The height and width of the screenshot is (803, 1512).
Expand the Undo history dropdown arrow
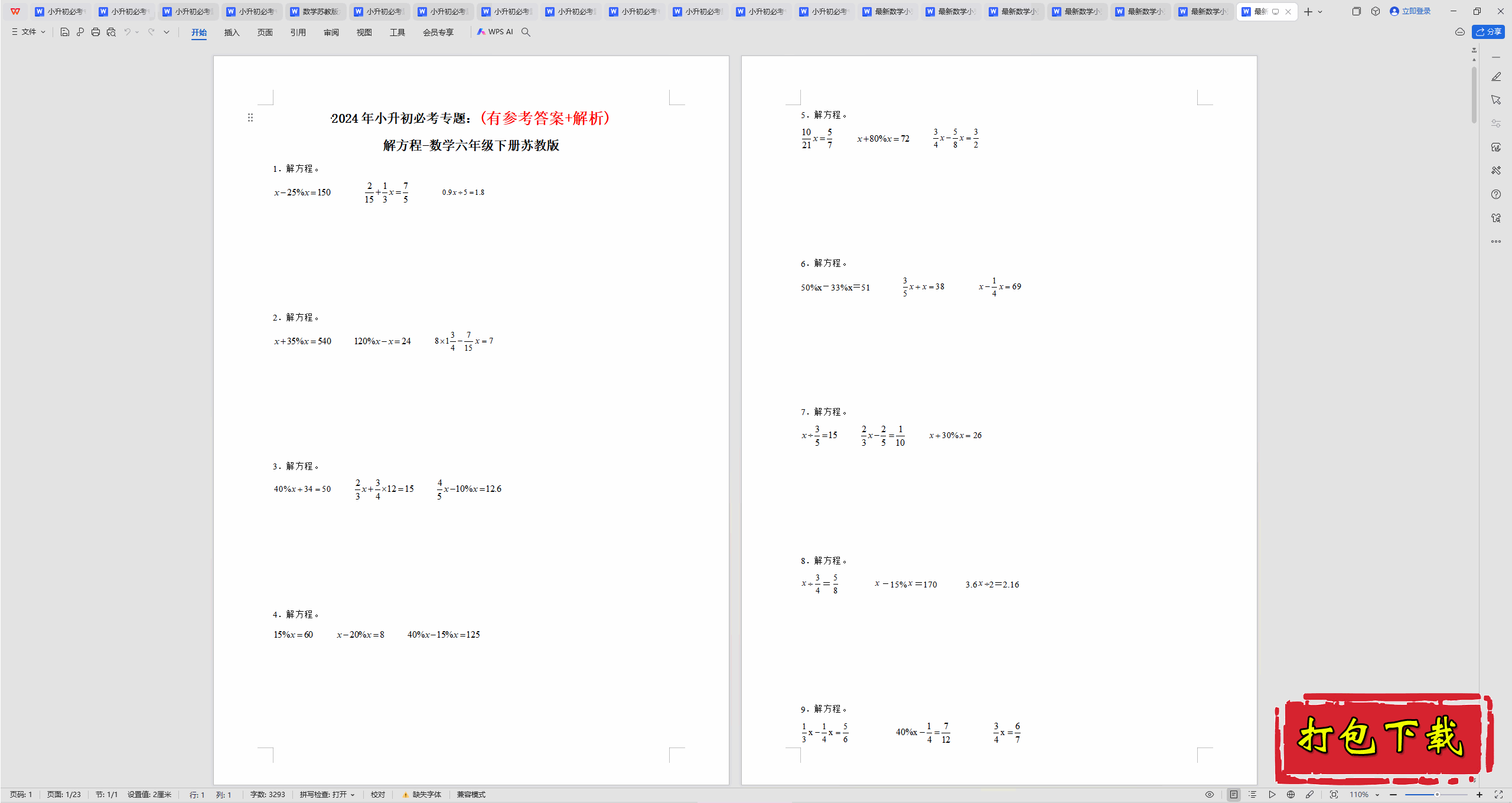[137, 32]
